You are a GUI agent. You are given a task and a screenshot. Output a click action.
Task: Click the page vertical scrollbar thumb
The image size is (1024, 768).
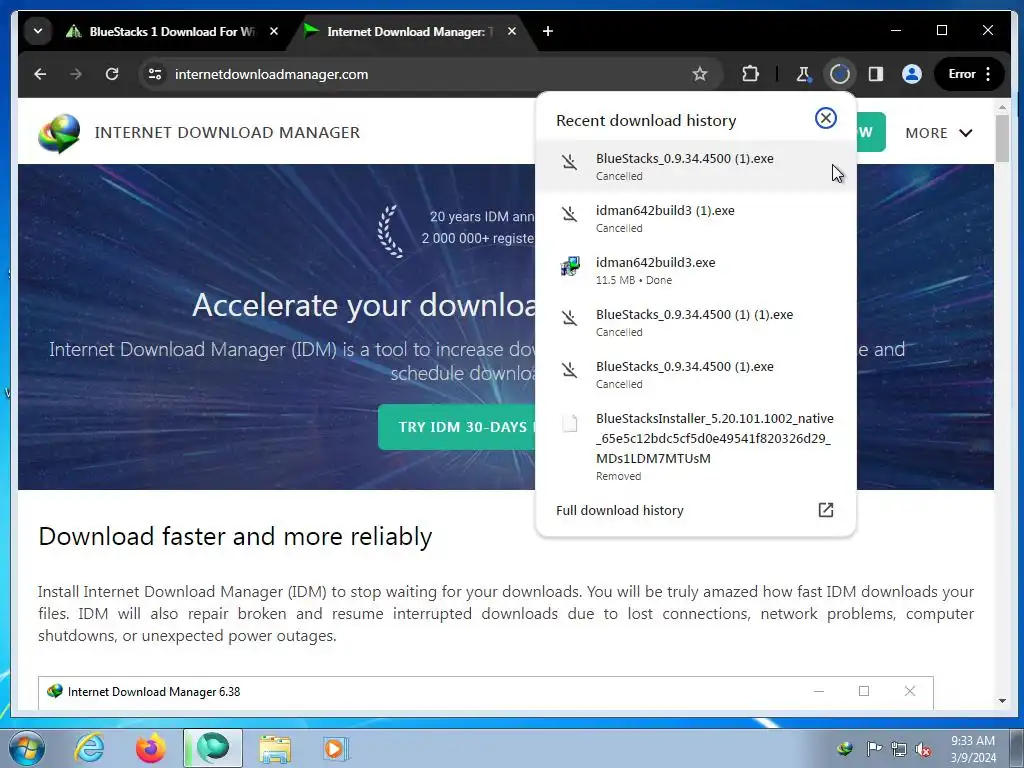pyautogui.click(x=1002, y=138)
